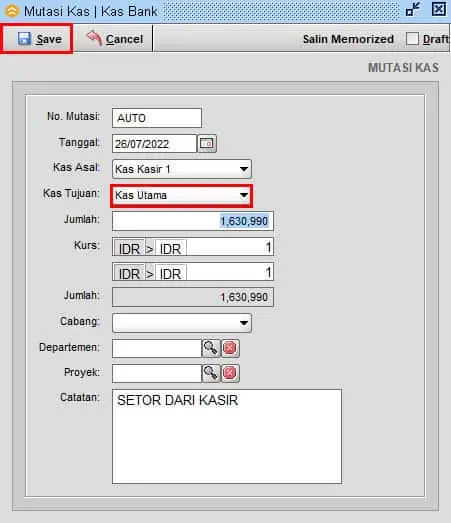The width and height of the screenshot is (451, 523).
Task: Click the Departemen search magnifier icon
Action: point(210,348)
